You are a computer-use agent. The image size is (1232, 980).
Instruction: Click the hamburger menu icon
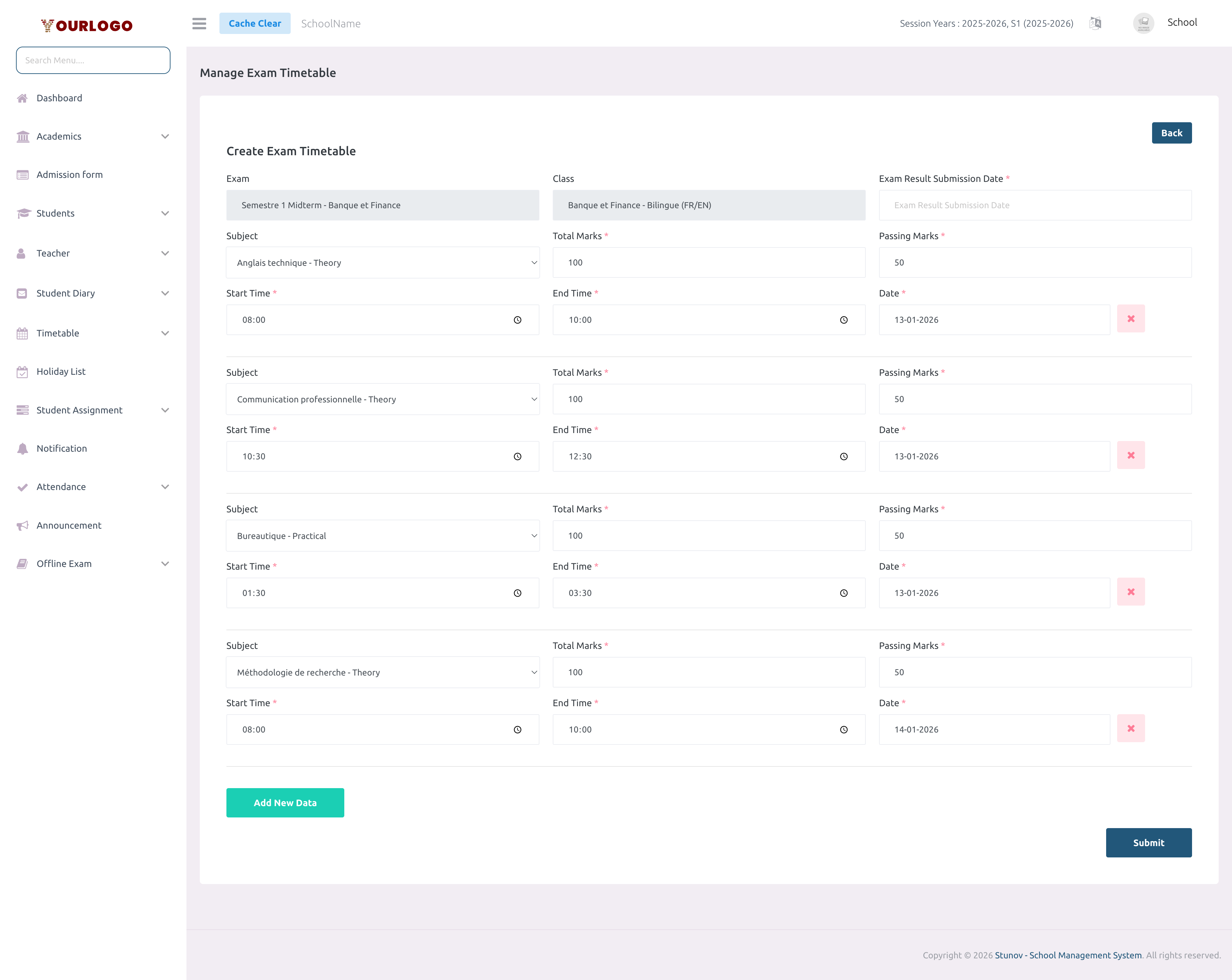199,23
